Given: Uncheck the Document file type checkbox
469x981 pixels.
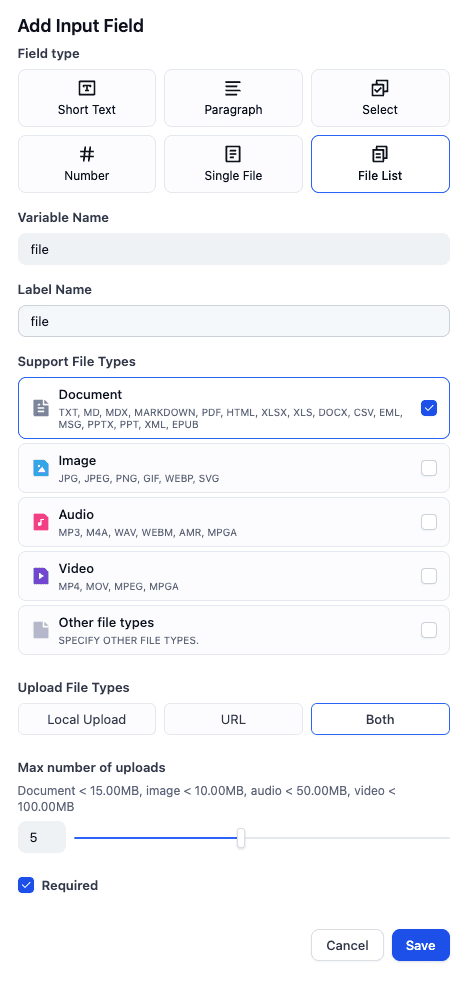Looking at the screenshot, I should (x=429, y=408).
